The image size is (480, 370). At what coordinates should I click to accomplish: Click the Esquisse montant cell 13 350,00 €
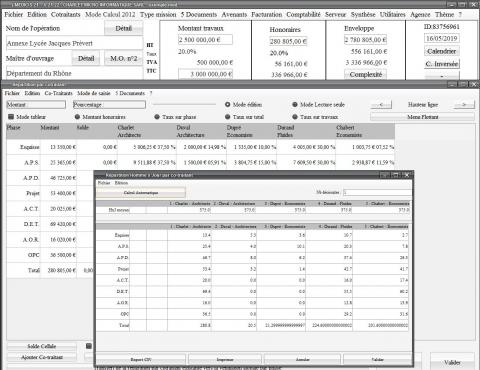pos(58,147)
